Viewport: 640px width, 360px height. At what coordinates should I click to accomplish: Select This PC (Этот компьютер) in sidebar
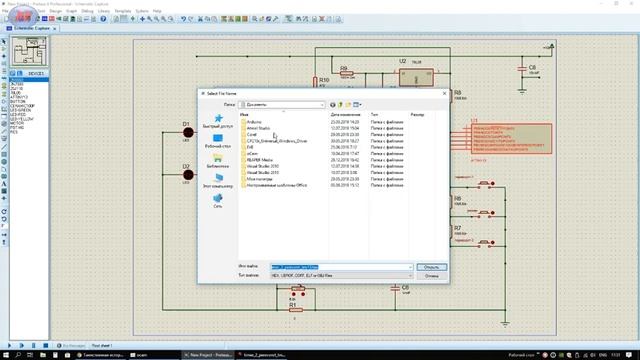coord(218,181)
